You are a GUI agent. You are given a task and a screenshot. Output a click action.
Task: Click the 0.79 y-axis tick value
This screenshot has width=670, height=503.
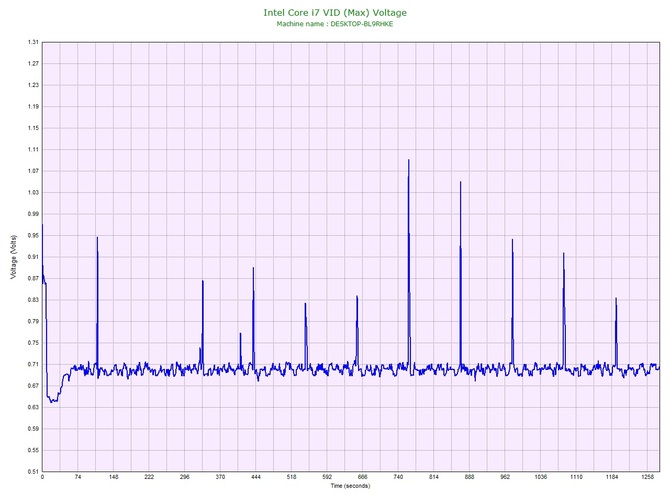pyautogui.click(x=33, y=321)
